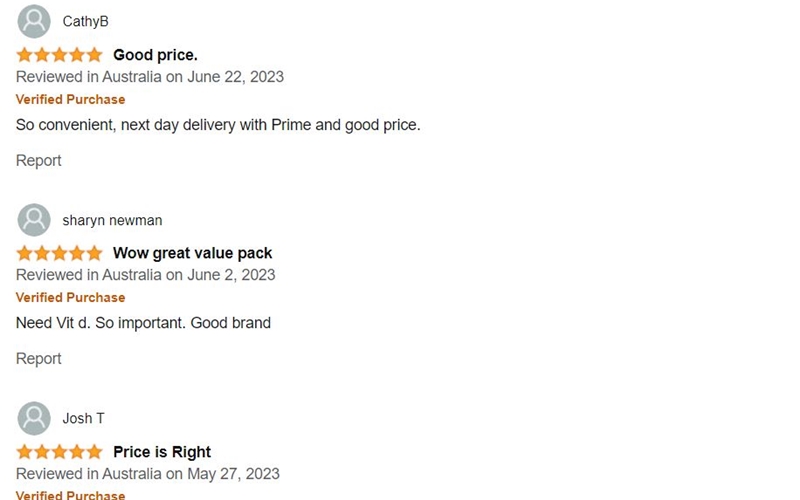Viewport: 800px width, 500px height.
Task: Open the 'Price is Right' review title
Action: [162, 452]
